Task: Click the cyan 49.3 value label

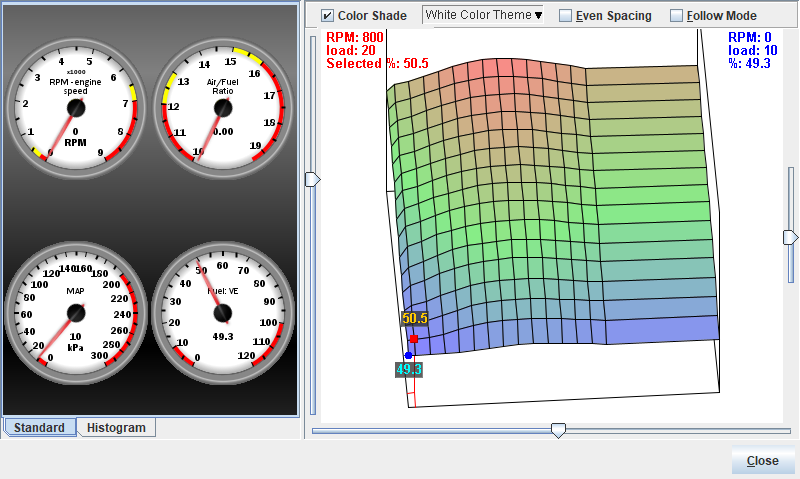Action: pyautogui.click(x=409, y=369)
